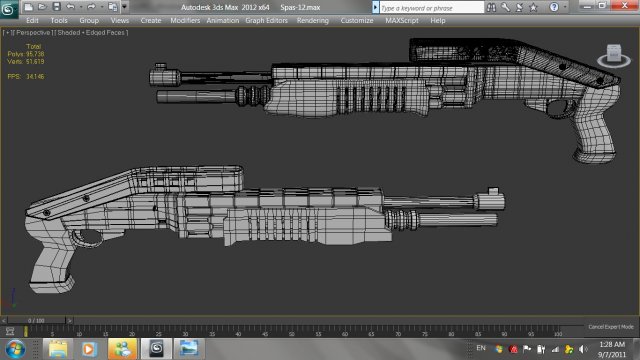Click the time slider 0 / 100 handle
Screen dimensions: 640x360
coord(36,321)
